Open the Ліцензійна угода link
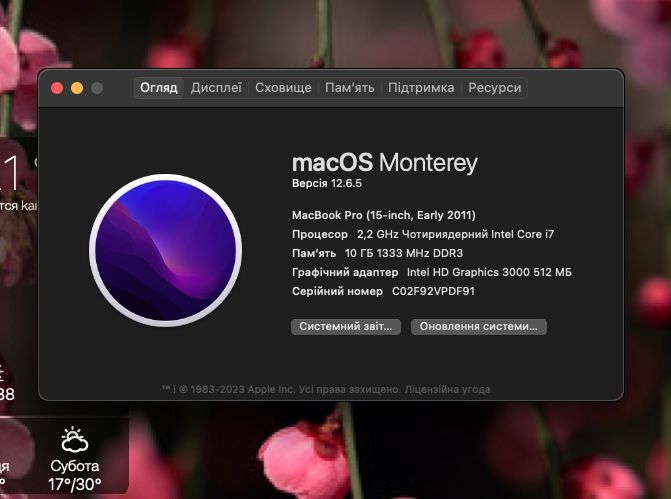 point(447,389)
